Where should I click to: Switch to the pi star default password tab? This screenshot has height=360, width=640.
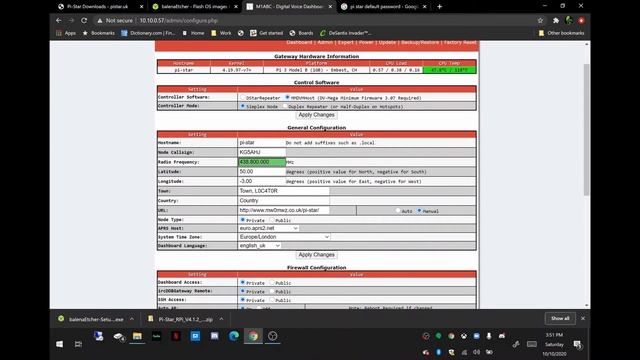click(x=380, y=7)
